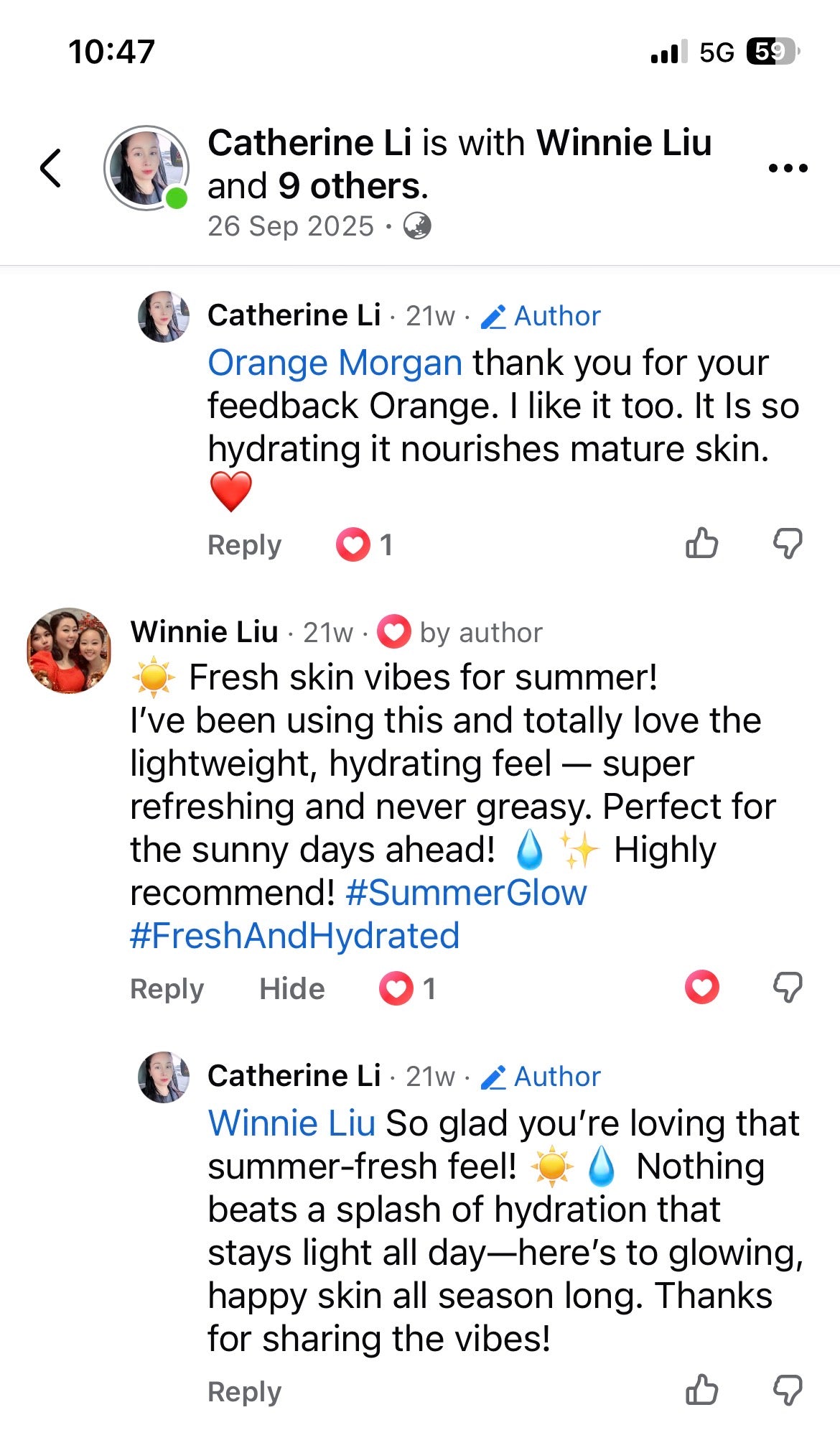Open the three-dot post options menu
This screenshot has height=1443, width=840.
point(788,168)
